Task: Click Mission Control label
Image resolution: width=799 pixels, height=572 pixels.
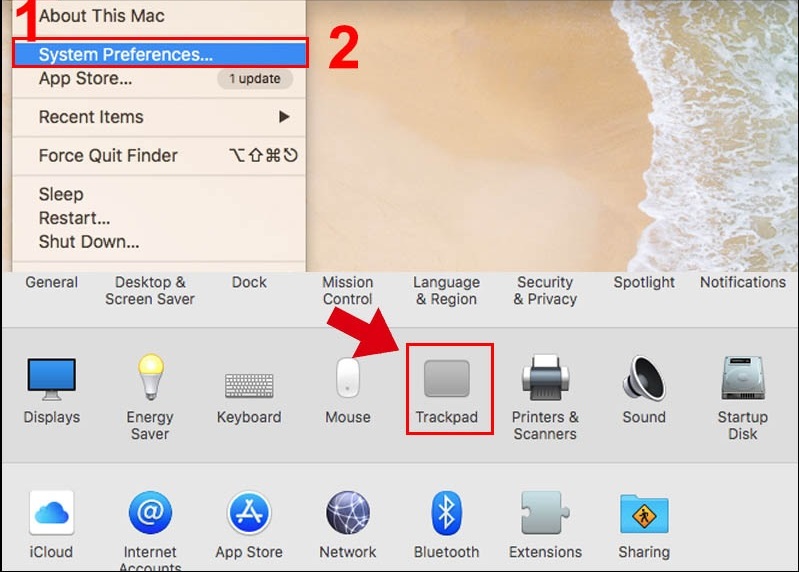Action: click(348, 290)
